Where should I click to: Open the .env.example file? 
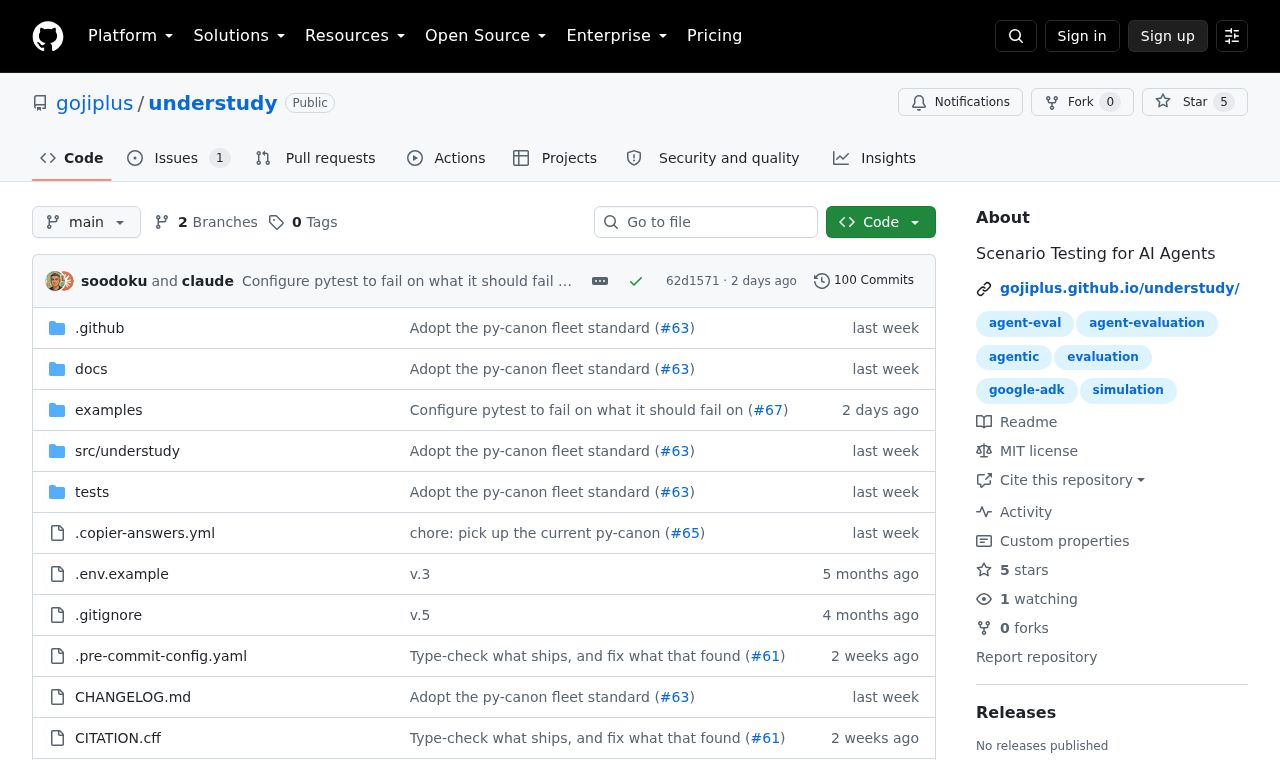coord(122,574)
